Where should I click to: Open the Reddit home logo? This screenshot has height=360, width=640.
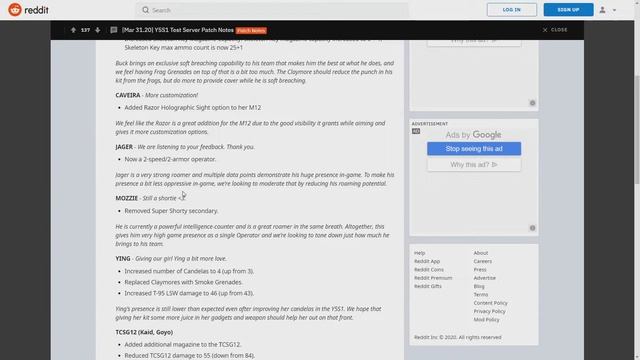(29, 10)
